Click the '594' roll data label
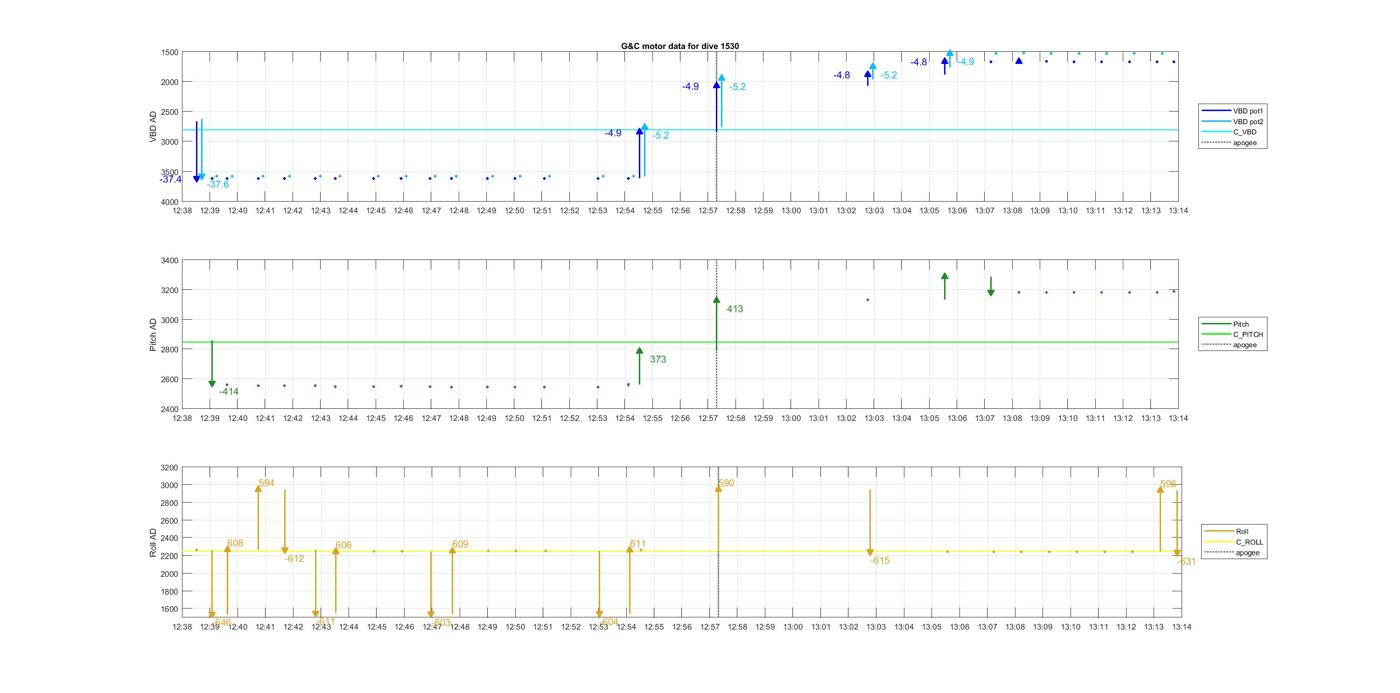This screenshot has width=1400, height=693. 266,483
